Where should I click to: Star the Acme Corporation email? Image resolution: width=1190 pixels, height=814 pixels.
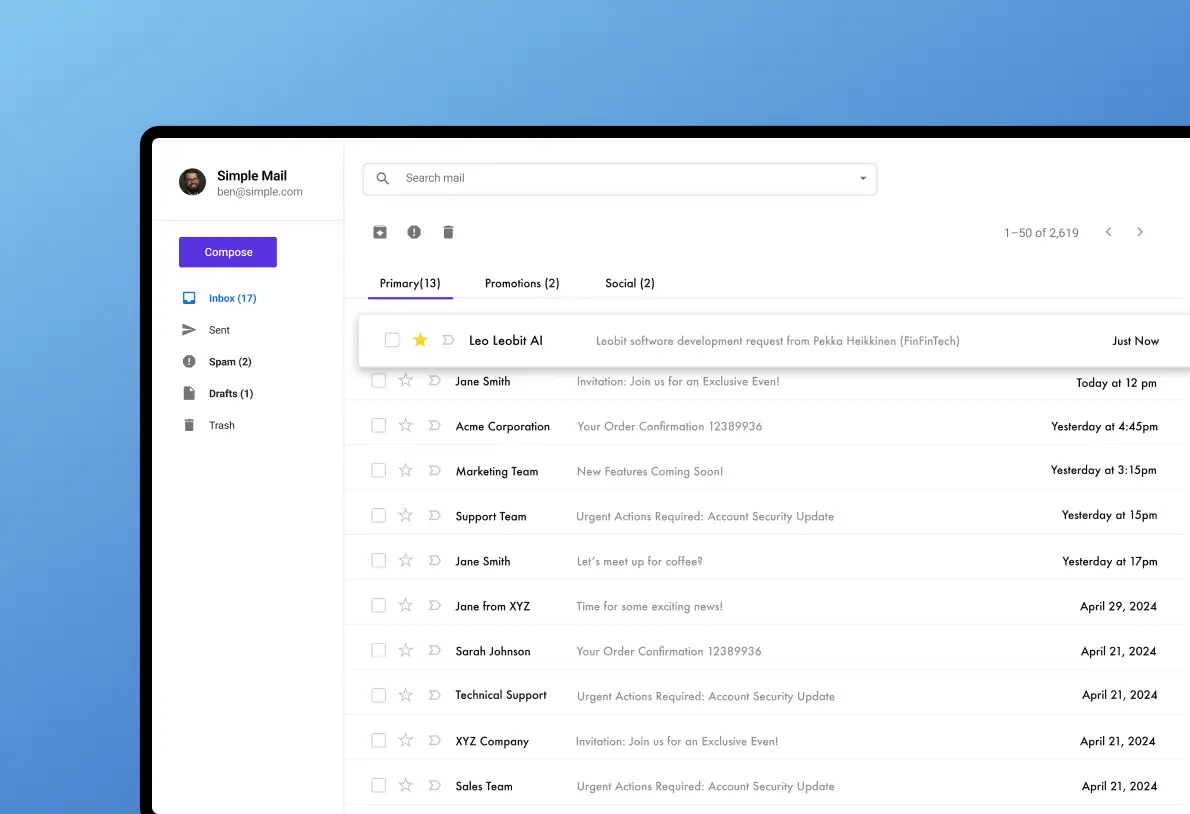tap(406, 425)
